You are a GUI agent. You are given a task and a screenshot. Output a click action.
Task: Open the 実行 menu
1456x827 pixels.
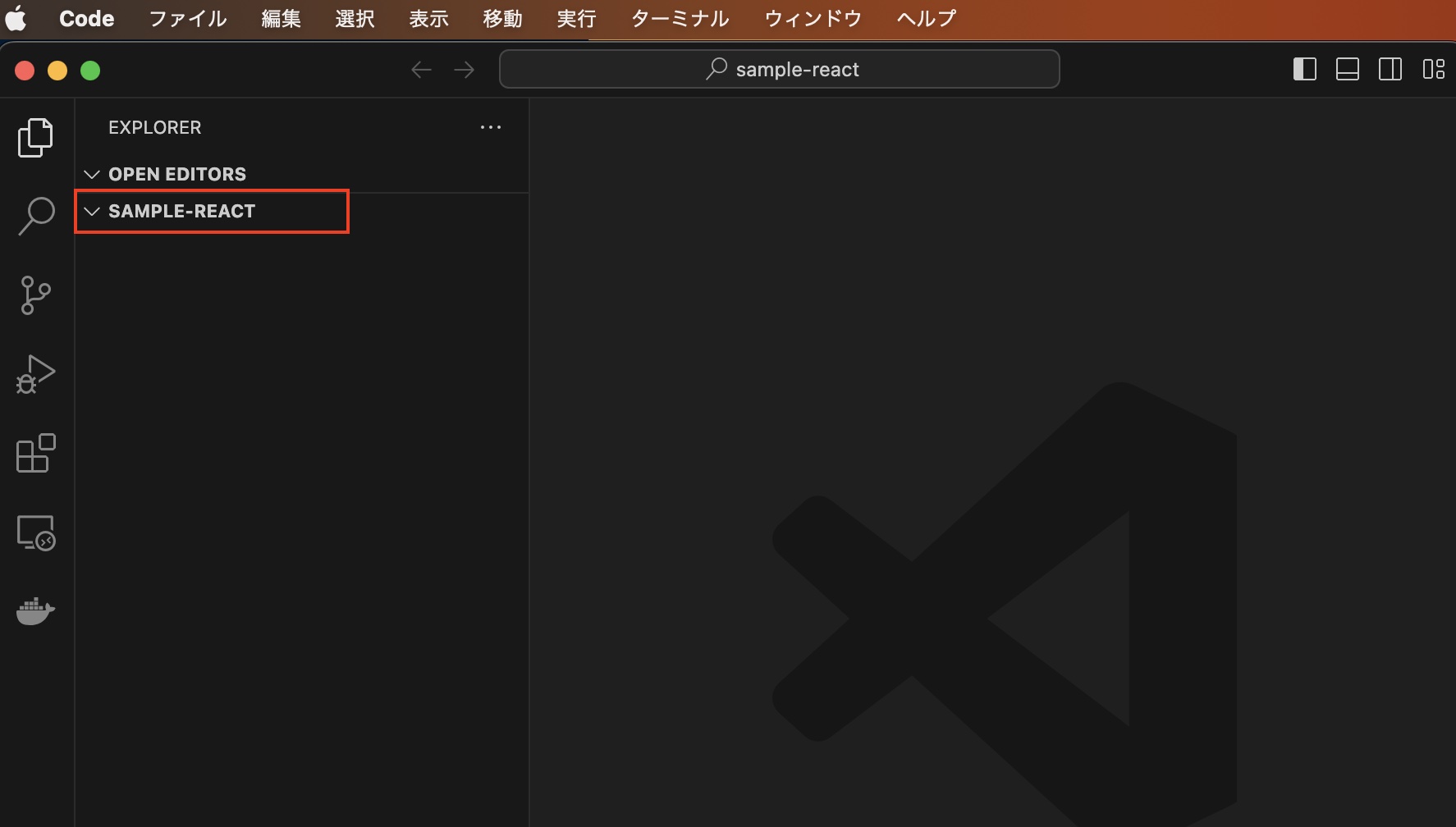[x=577, y=18]
